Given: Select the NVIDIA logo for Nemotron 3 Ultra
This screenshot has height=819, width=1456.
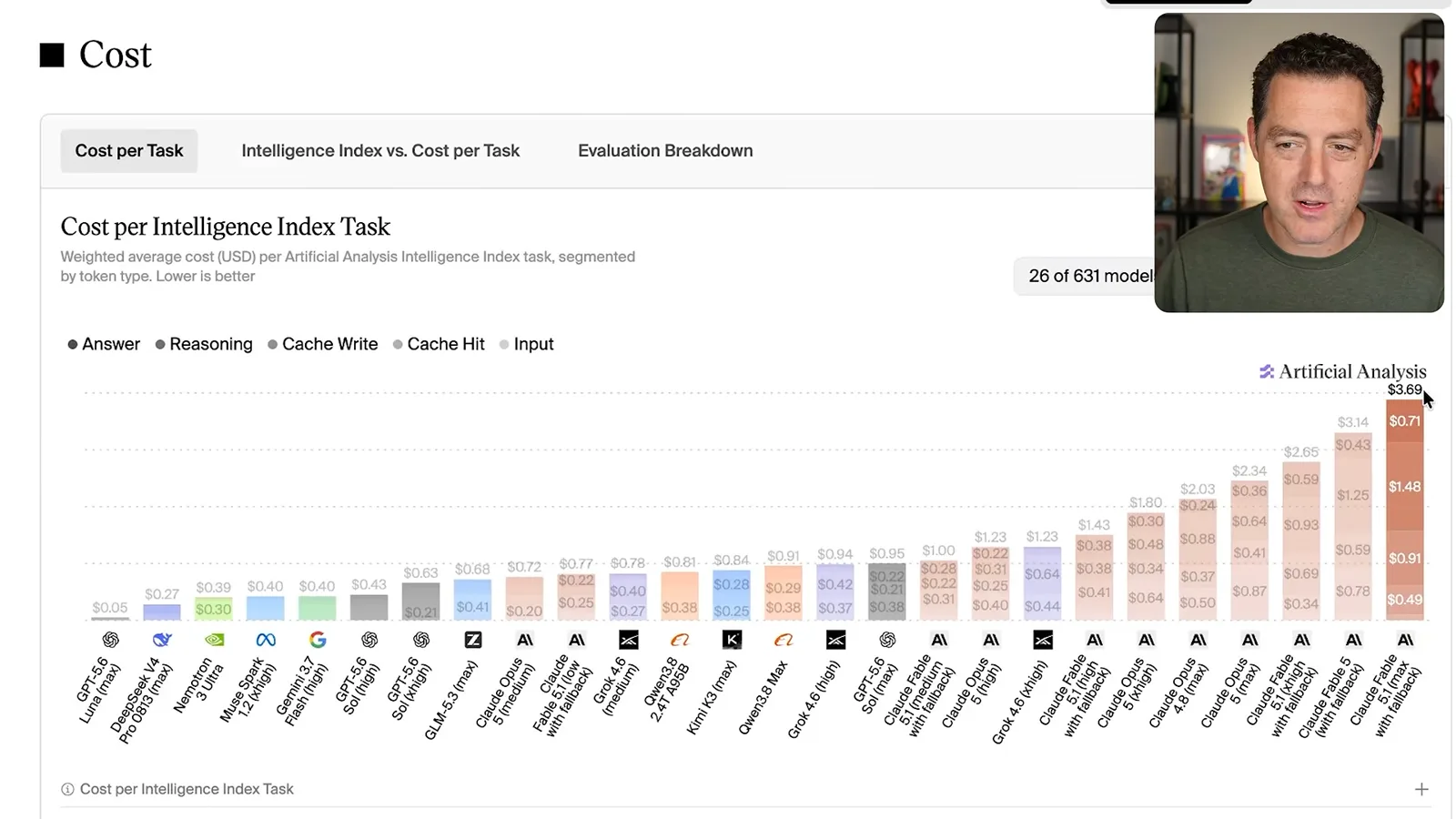Looking at the screenshot, I should [x=214, y=640].
